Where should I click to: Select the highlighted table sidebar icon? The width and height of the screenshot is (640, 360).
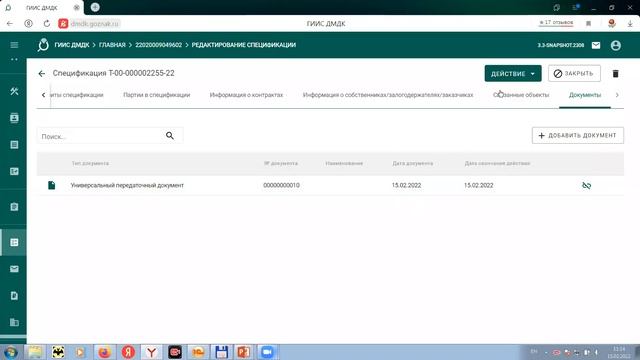click(x=14, y=242)
